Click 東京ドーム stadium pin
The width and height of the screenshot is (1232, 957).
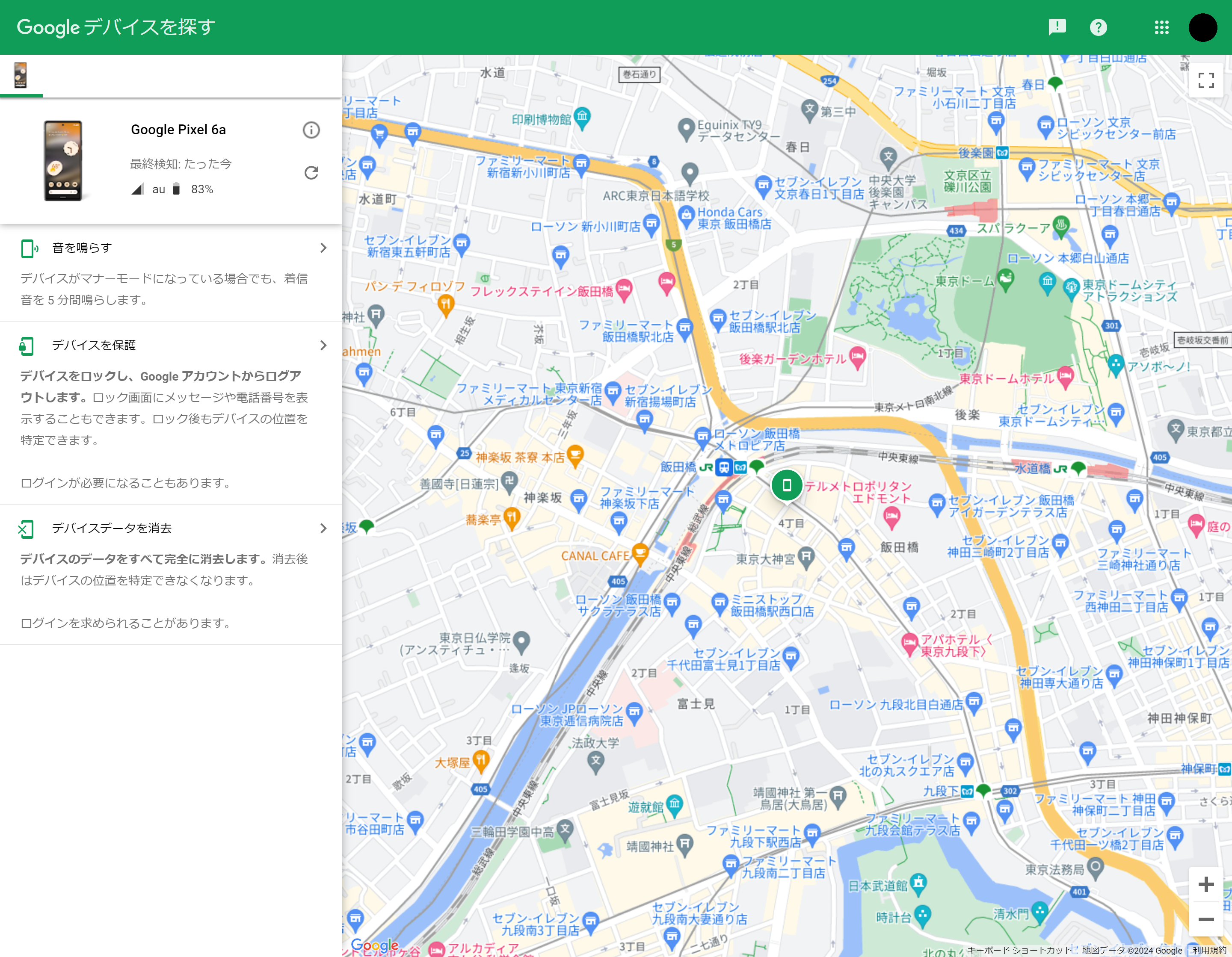coord(1005,280)
